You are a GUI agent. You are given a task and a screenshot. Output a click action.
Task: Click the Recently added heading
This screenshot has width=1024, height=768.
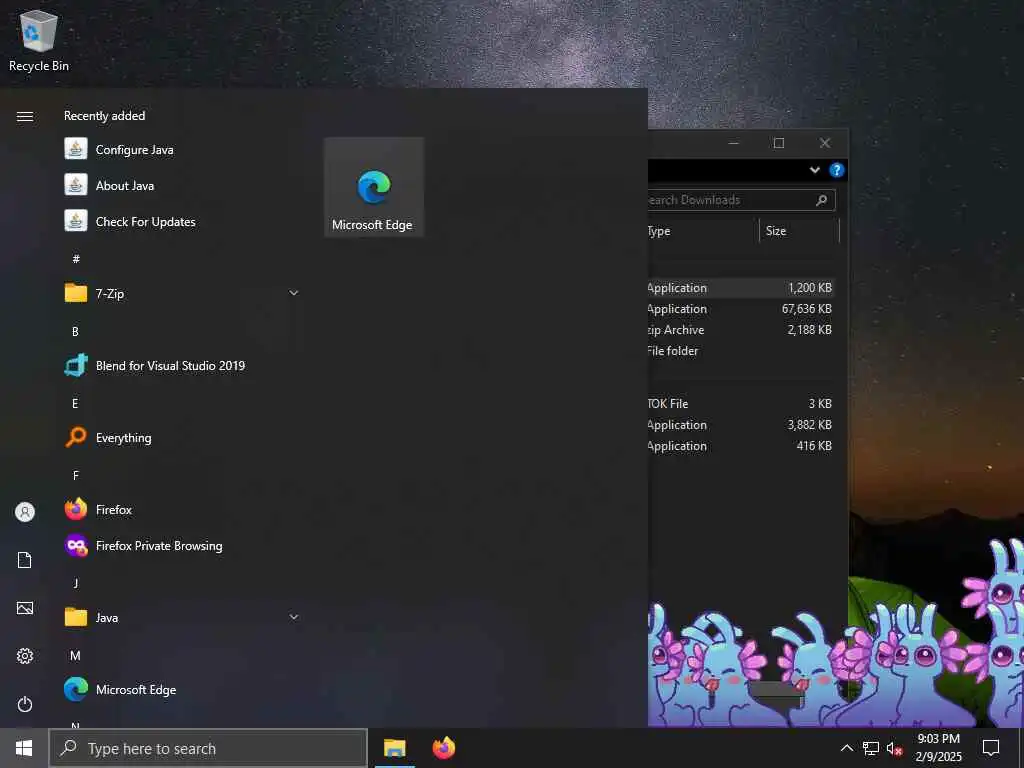click(104, 116)
